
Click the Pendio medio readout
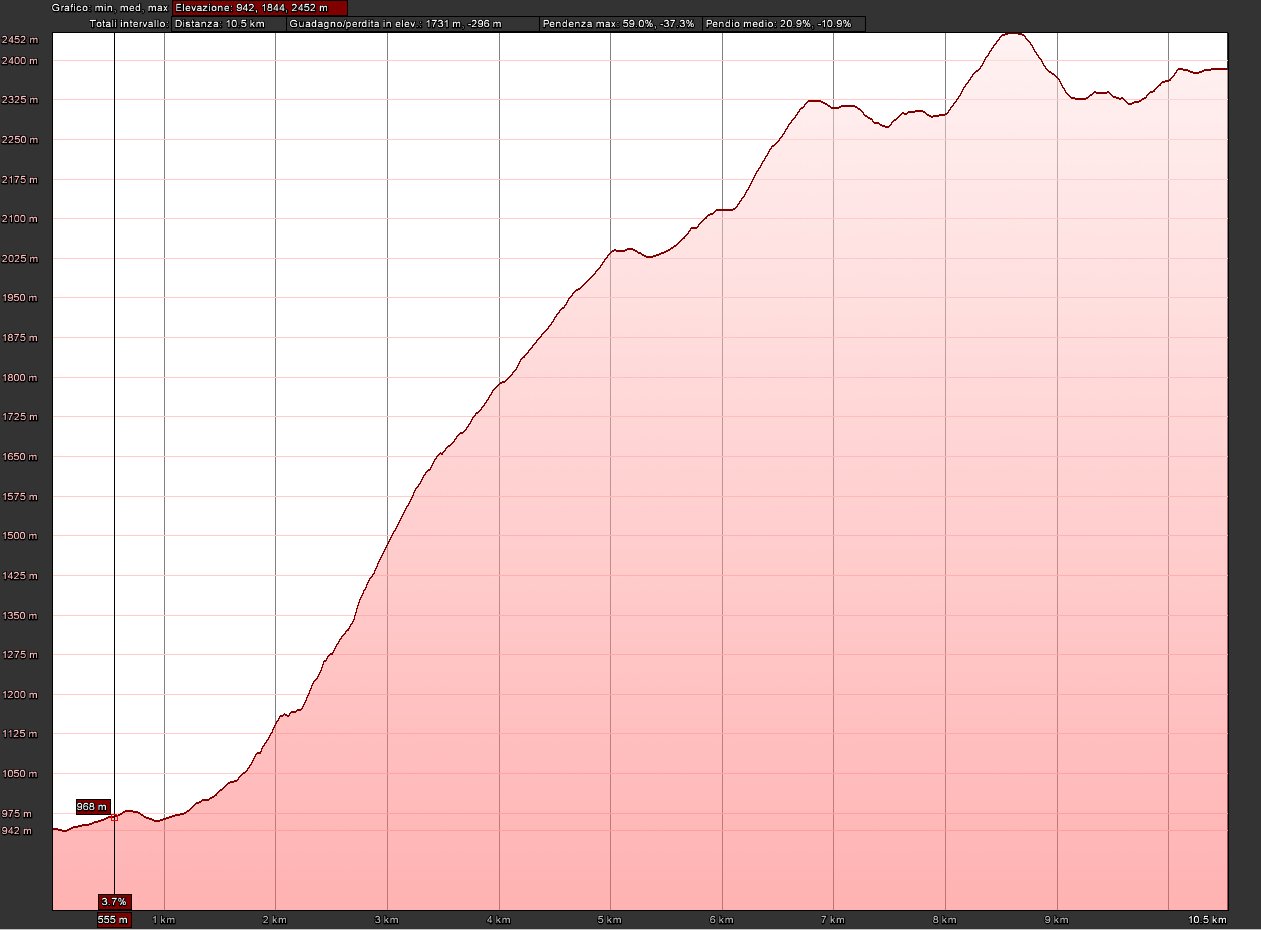point(783,23)
